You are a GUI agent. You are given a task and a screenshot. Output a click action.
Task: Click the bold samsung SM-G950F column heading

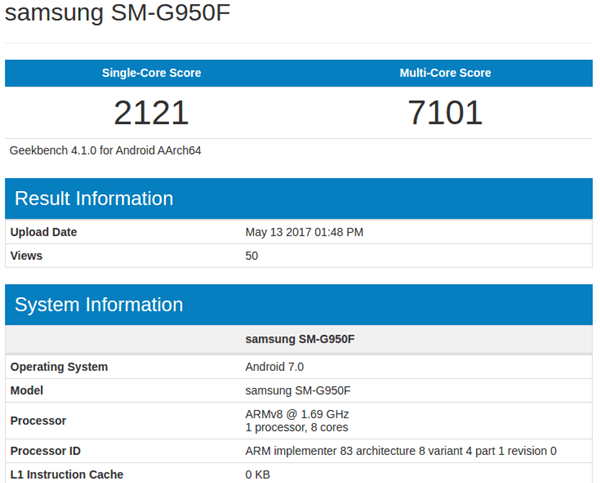(x=300, y=339)
